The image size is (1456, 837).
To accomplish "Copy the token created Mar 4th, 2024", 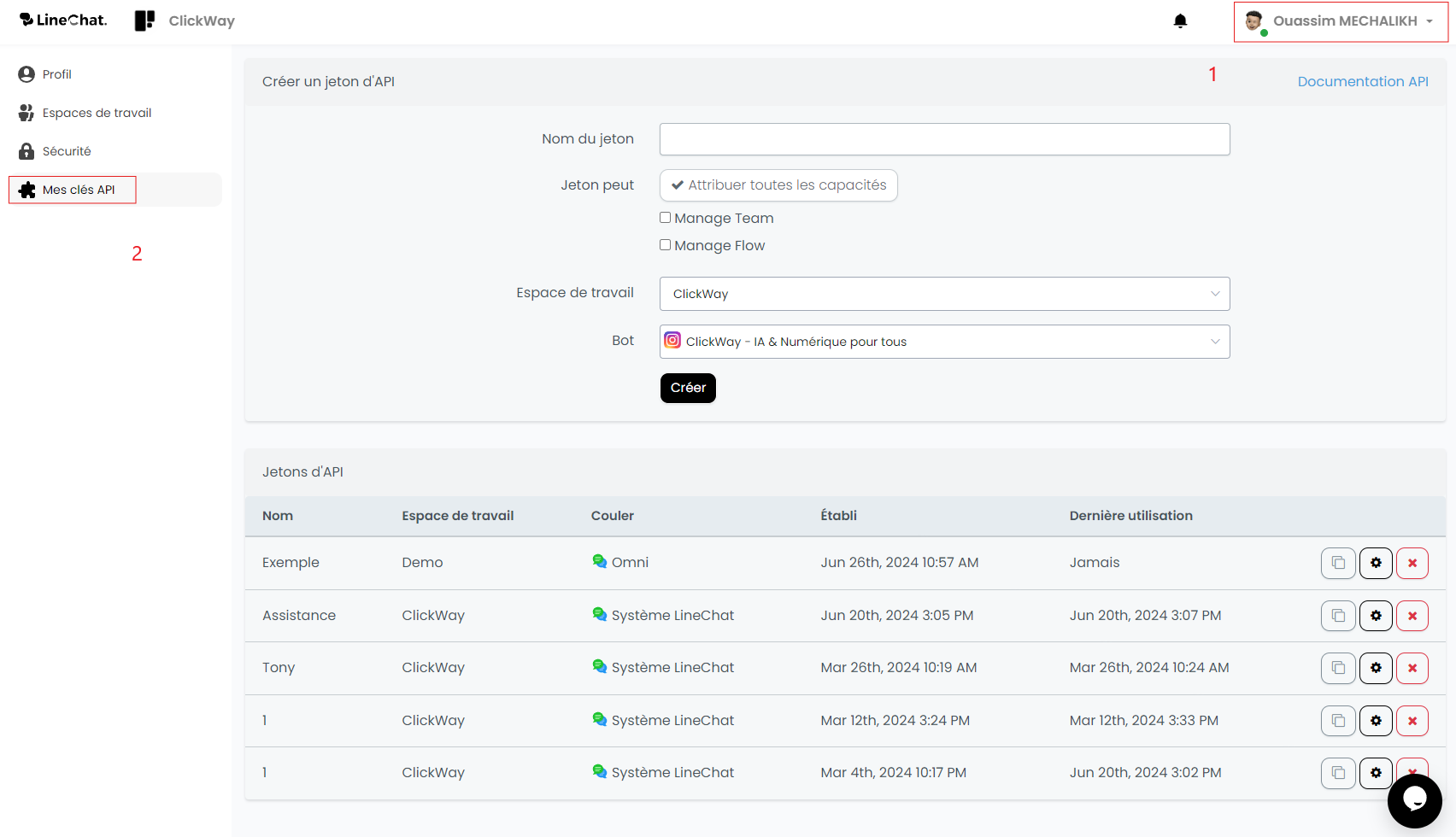I will 1338,773.
